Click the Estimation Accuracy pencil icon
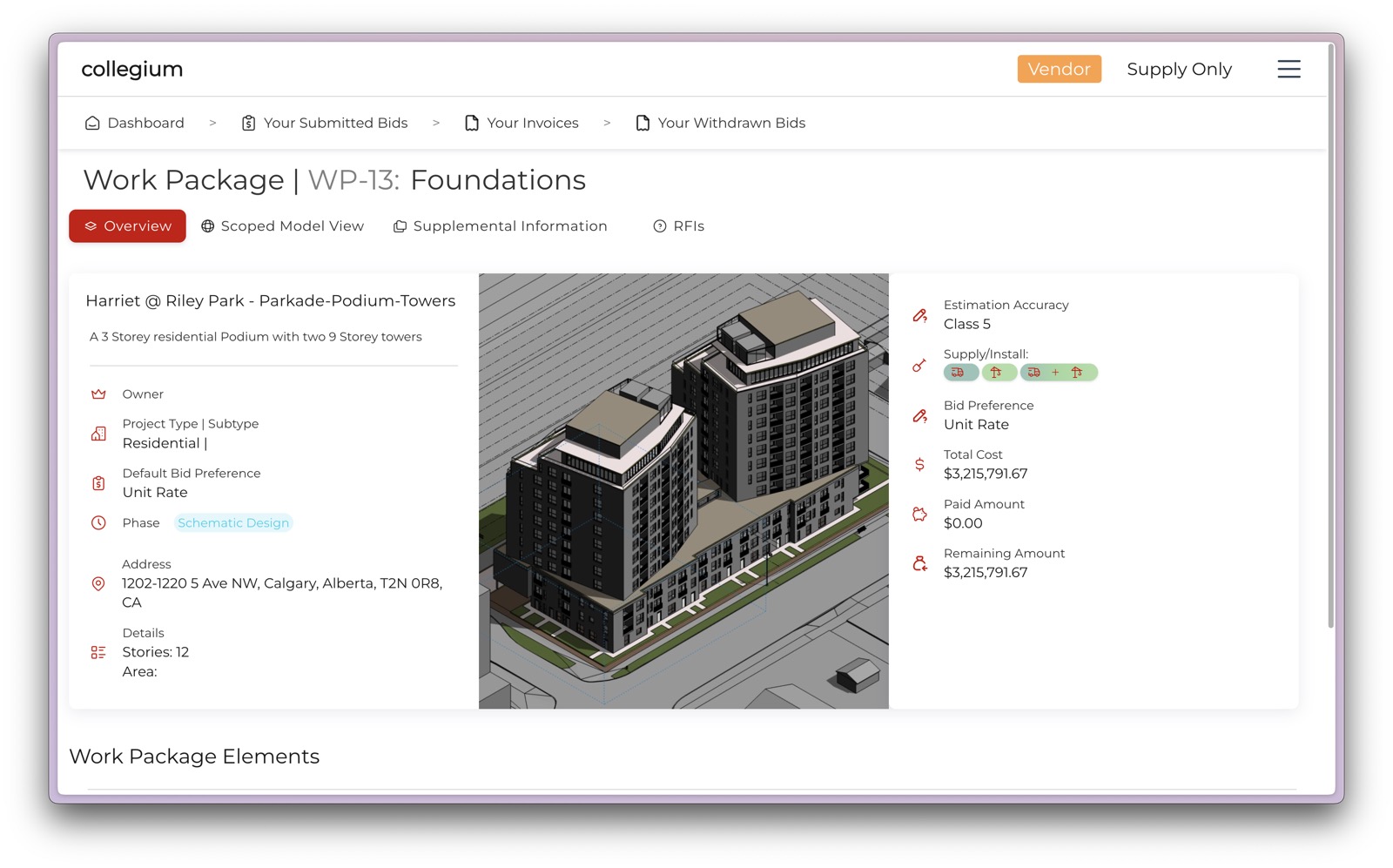 click(919, 315)
